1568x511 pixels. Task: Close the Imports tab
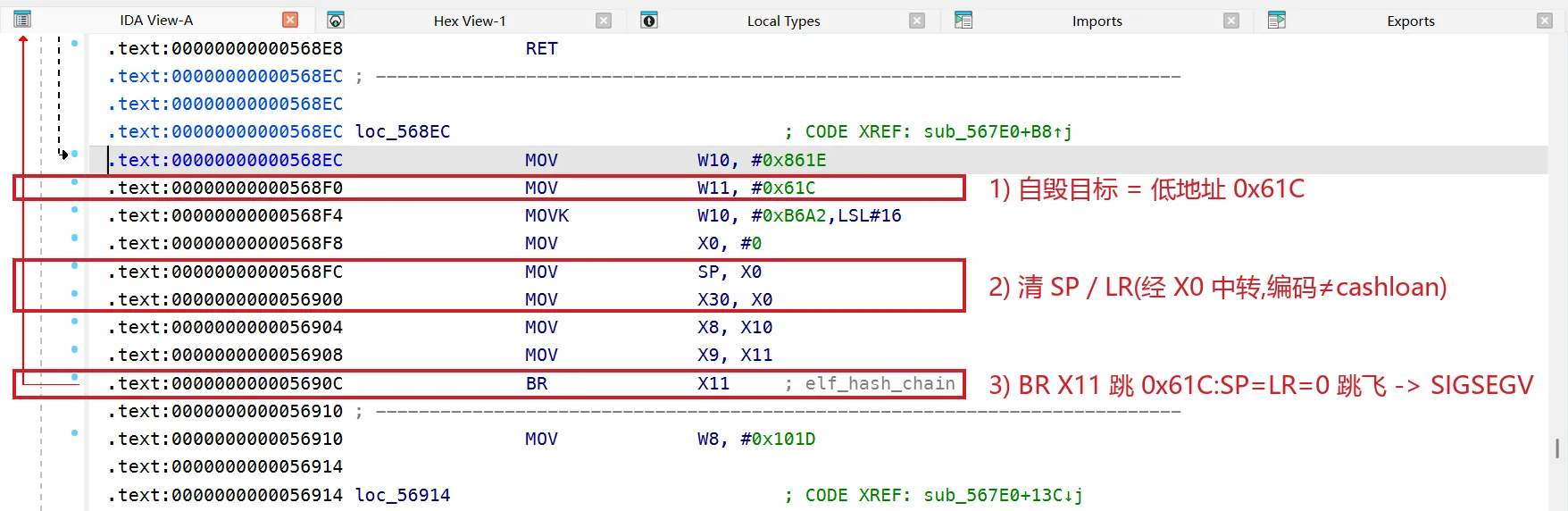1231,21
